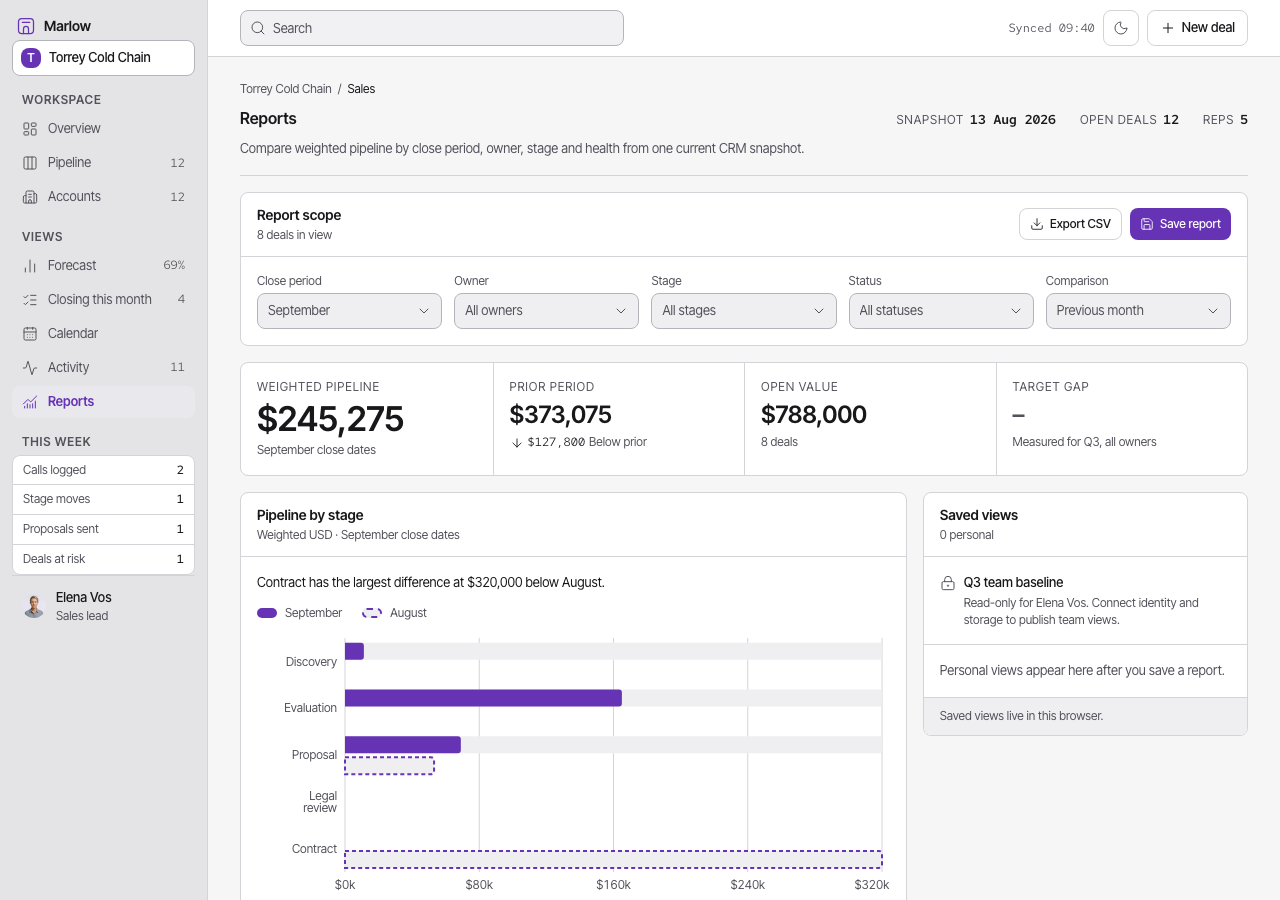Screen dimensions: 1280x900
Task: Open the Close period dropdown set to September
Action: (349, 311)
